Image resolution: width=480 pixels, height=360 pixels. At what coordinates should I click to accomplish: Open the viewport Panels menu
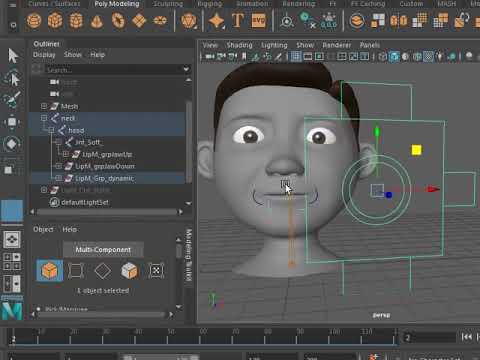pos(370,45)
